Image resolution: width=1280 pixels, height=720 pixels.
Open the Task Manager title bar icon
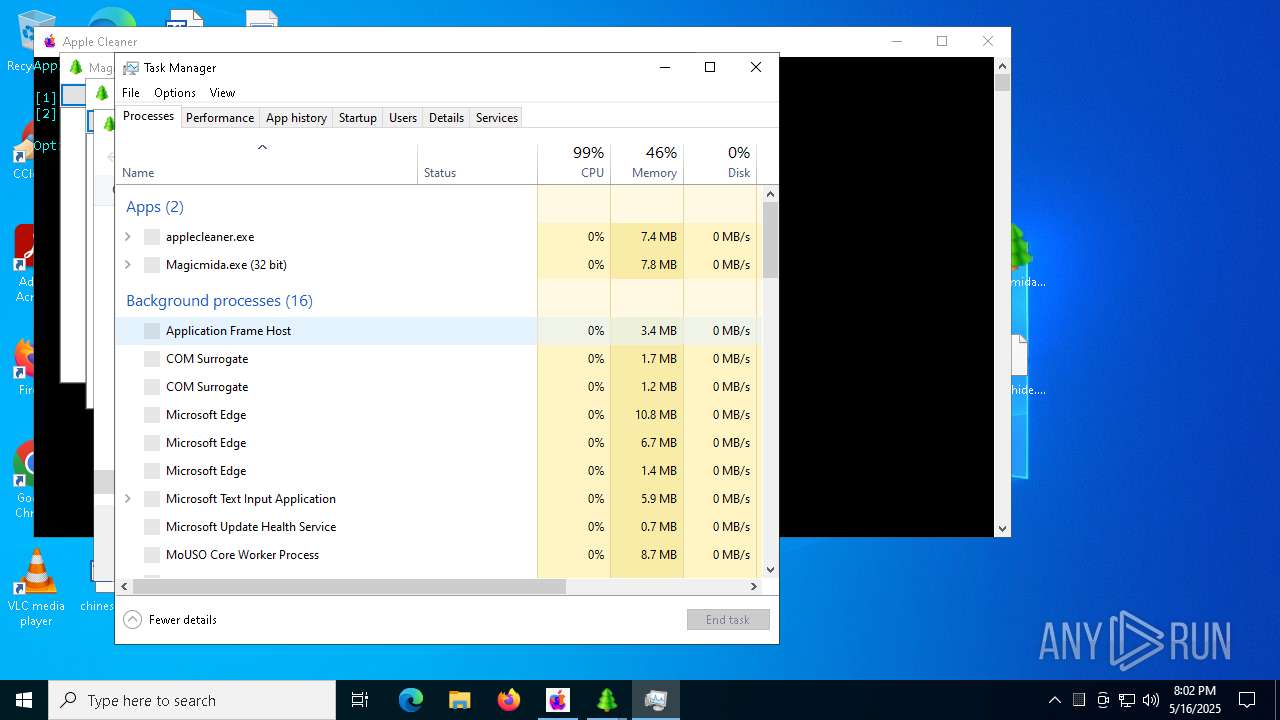[131, 68]
